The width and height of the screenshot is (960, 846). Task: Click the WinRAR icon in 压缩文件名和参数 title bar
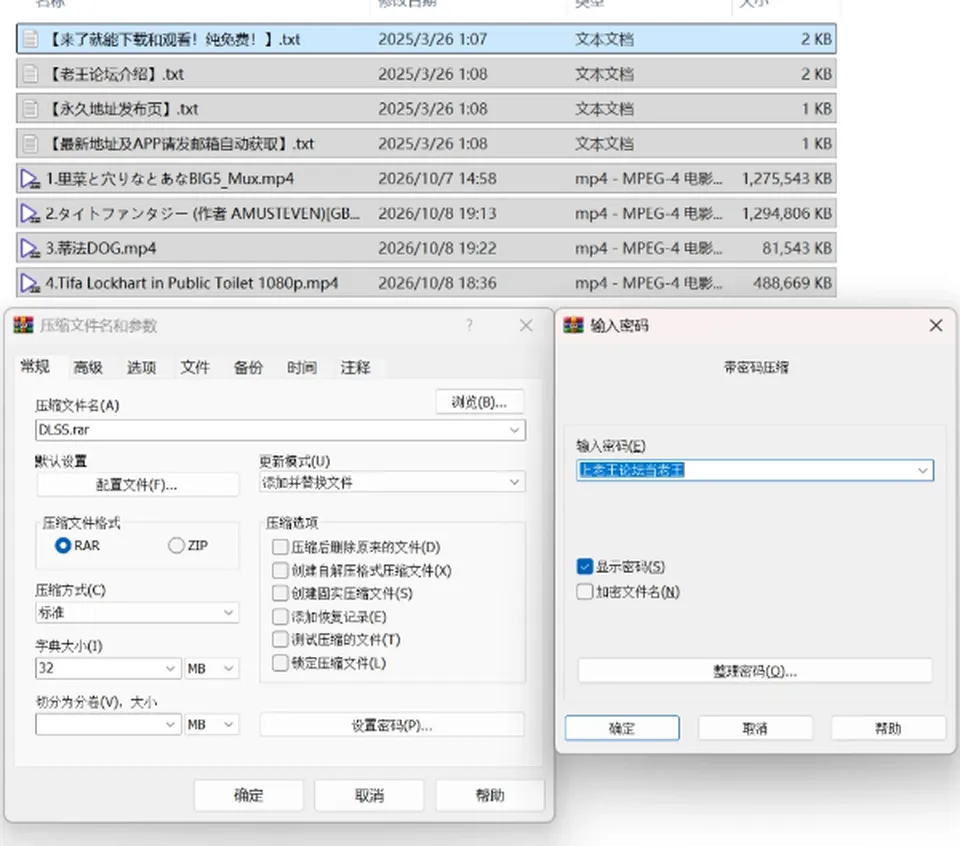(23, 325)
